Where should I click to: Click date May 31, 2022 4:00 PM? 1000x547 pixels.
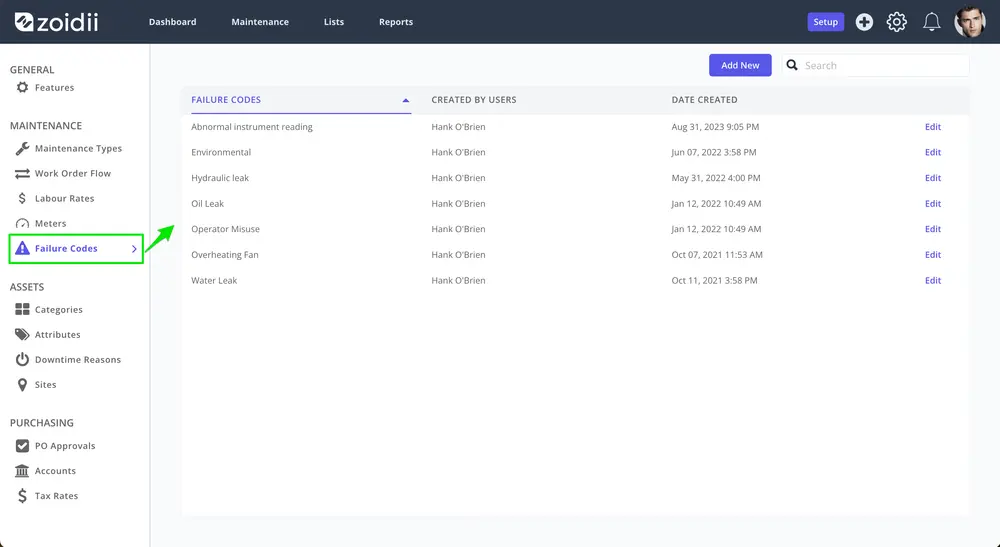pos(716,178)
